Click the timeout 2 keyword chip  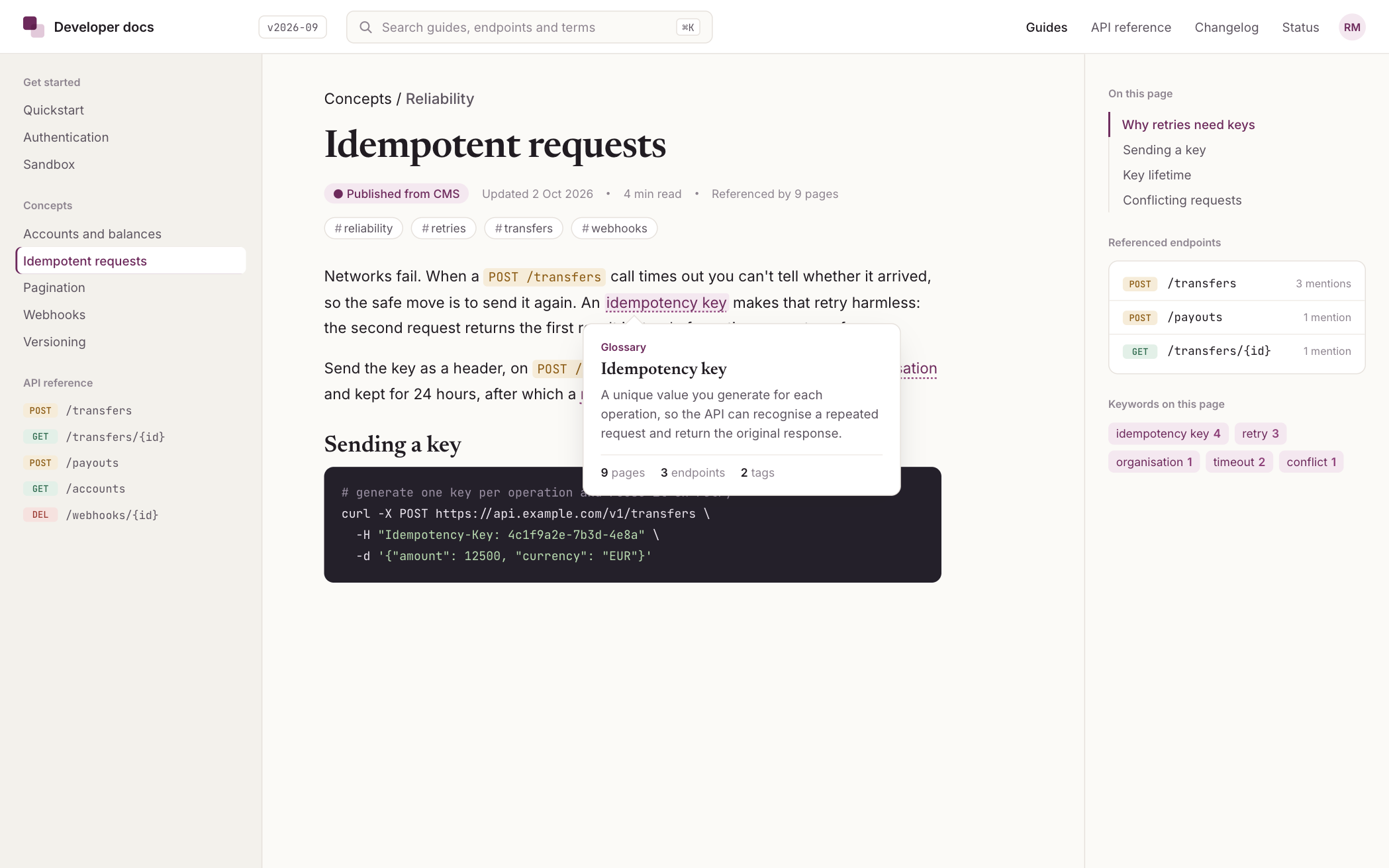1239,462
